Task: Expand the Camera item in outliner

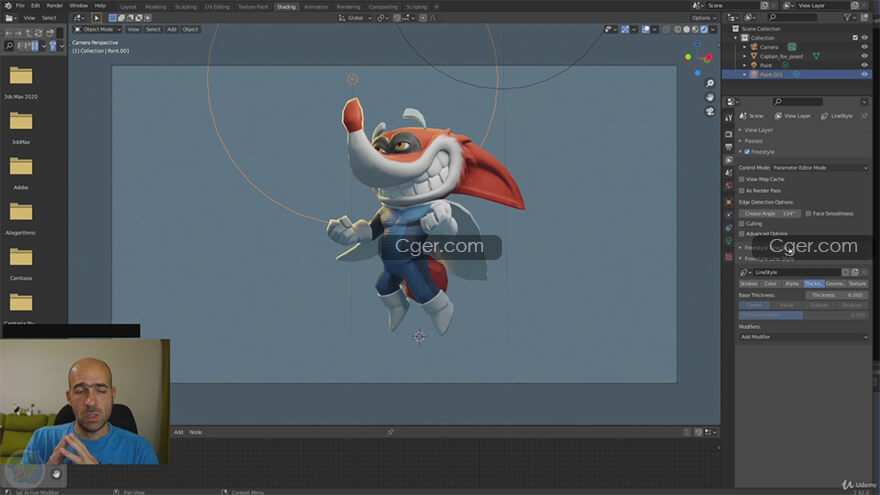Action: click(745, 47)
